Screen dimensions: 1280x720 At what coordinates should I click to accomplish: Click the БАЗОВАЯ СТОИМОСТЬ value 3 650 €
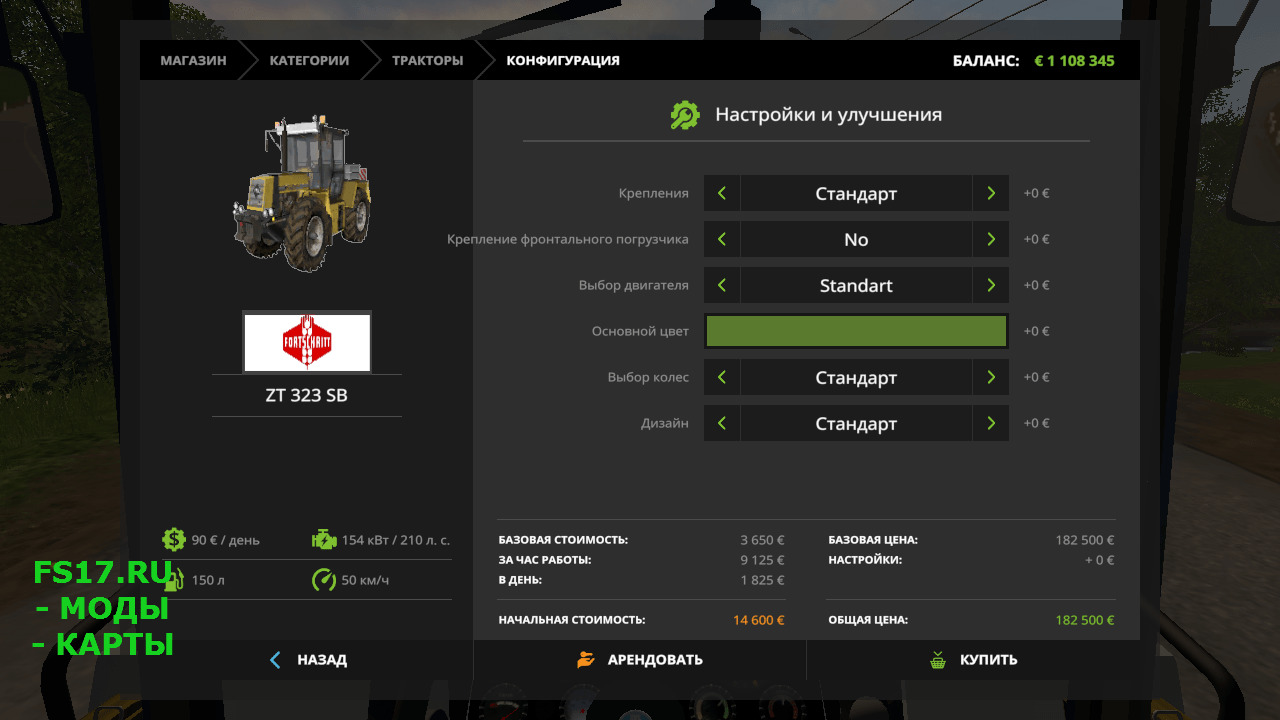763,540
